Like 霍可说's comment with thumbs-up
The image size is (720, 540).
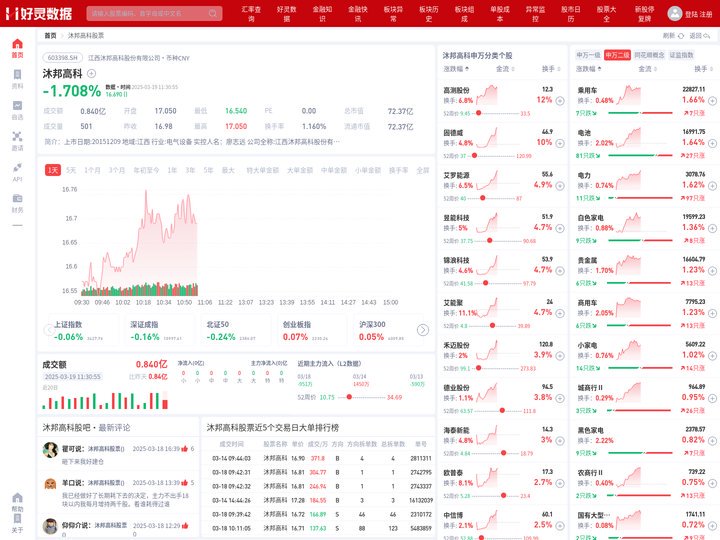[x=185, y=449]
